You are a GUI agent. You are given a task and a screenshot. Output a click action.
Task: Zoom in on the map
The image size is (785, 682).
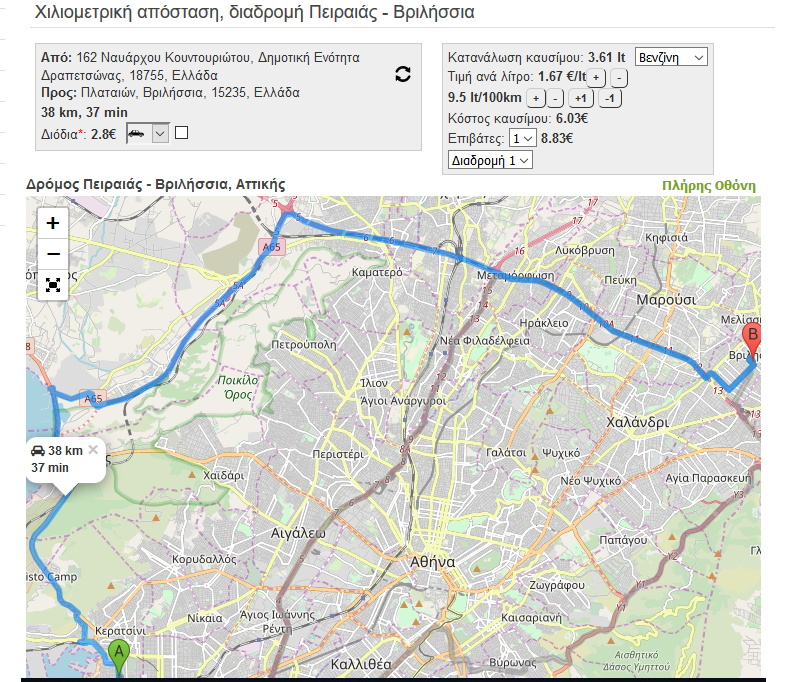[53, 223]
